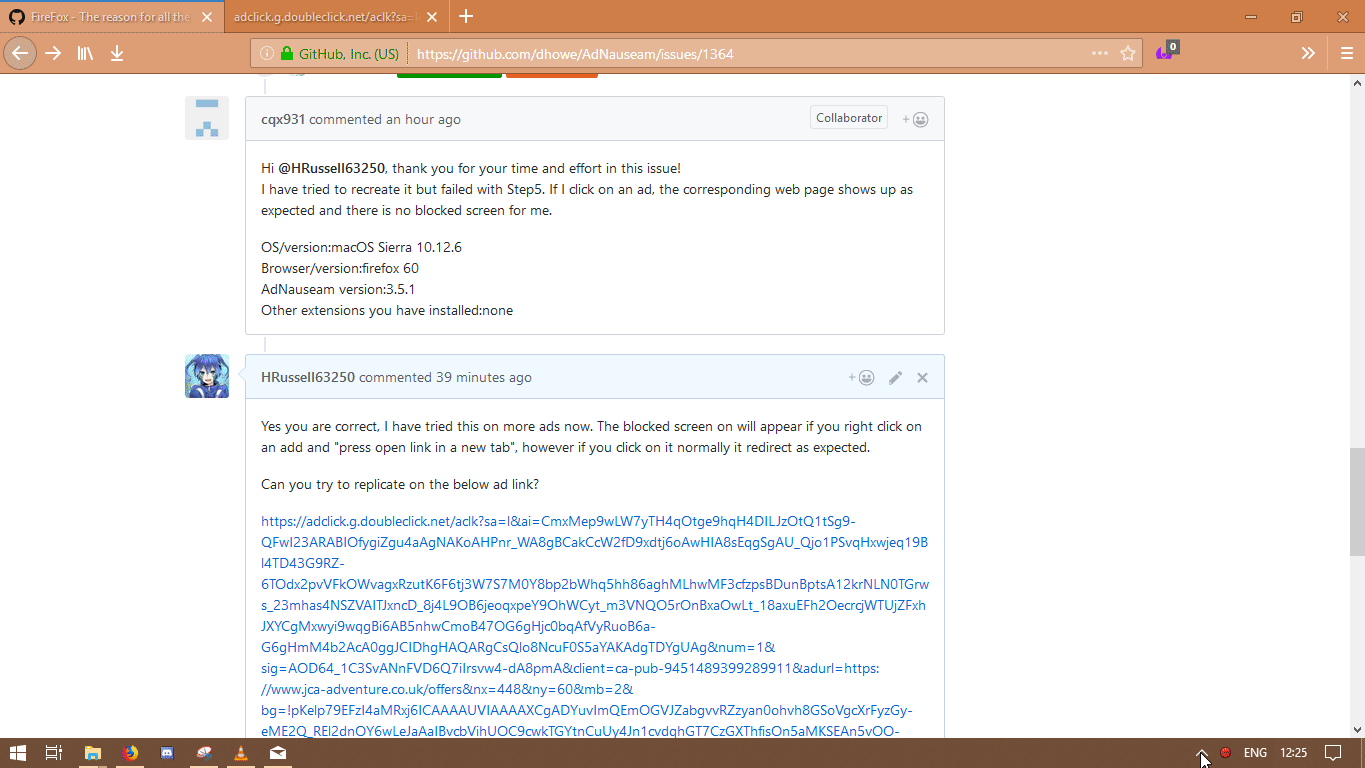
Task: Click the green padlock site security icon
Action: (289, 53)
